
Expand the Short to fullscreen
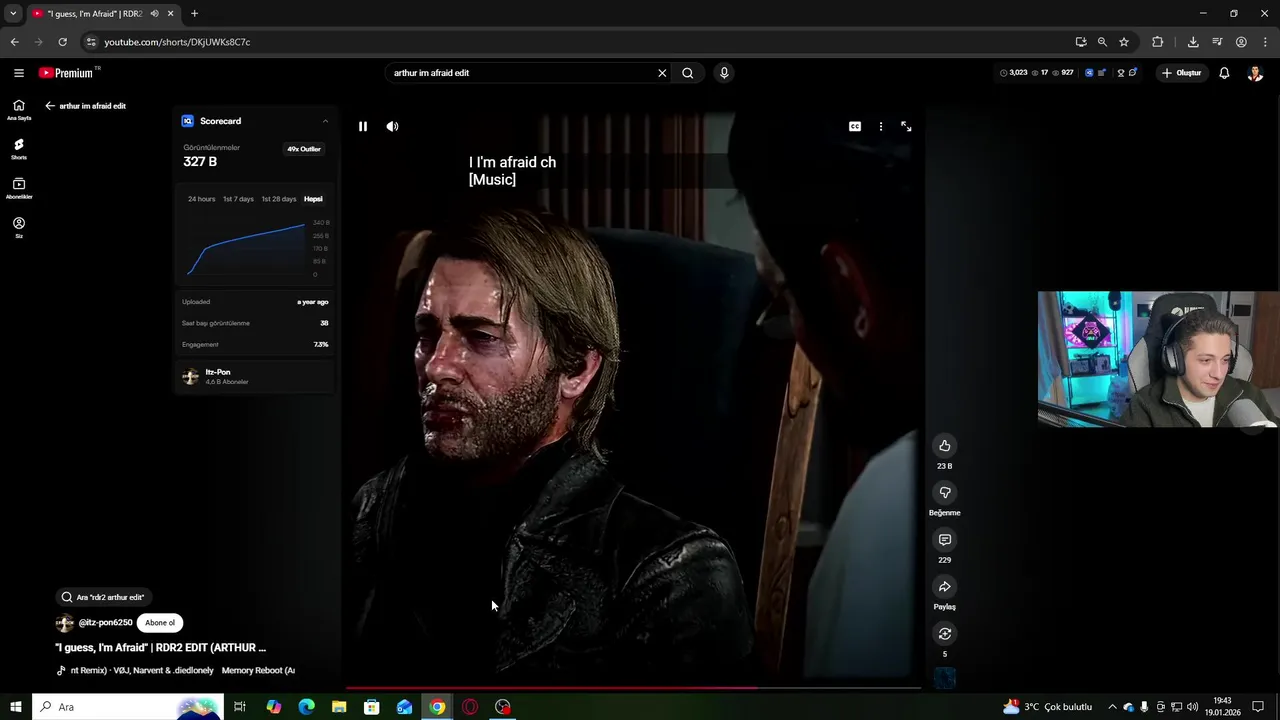tap(906, 127)
